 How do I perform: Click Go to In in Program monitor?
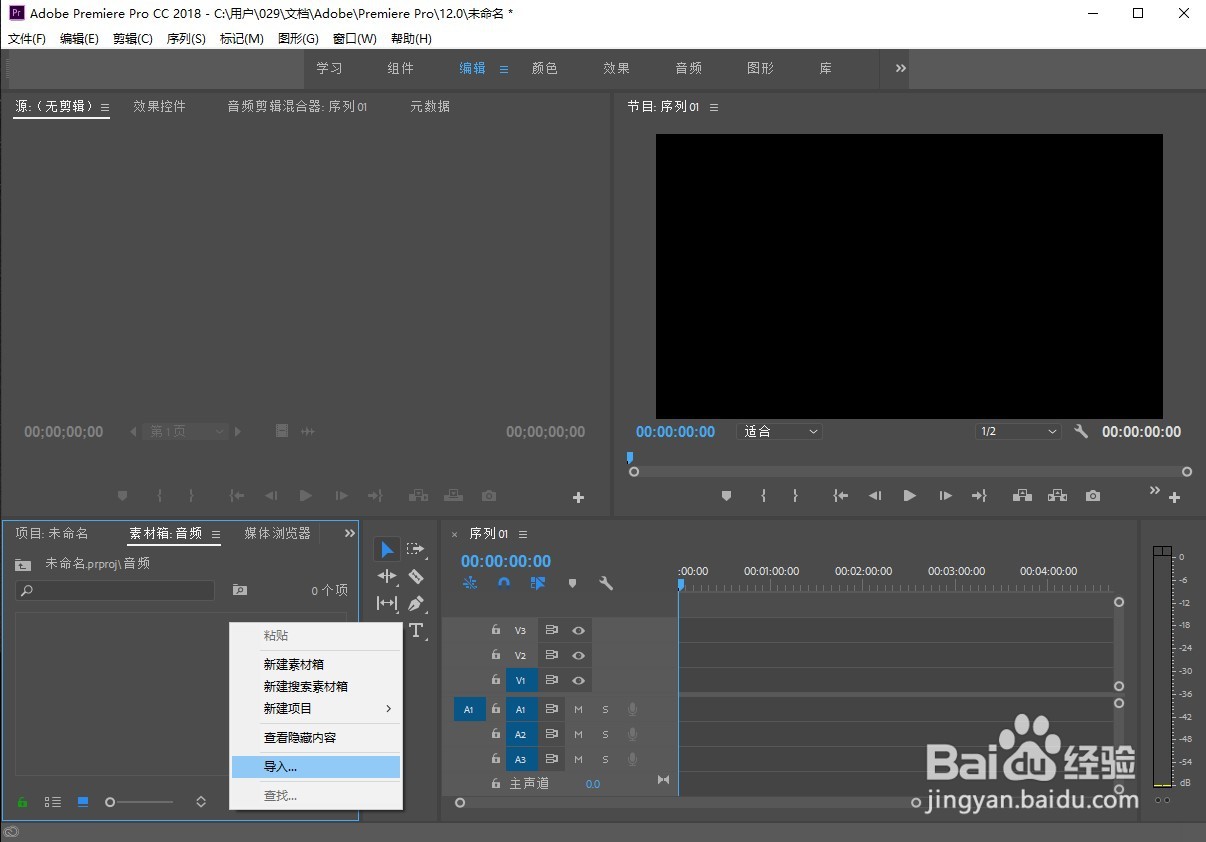841,495
